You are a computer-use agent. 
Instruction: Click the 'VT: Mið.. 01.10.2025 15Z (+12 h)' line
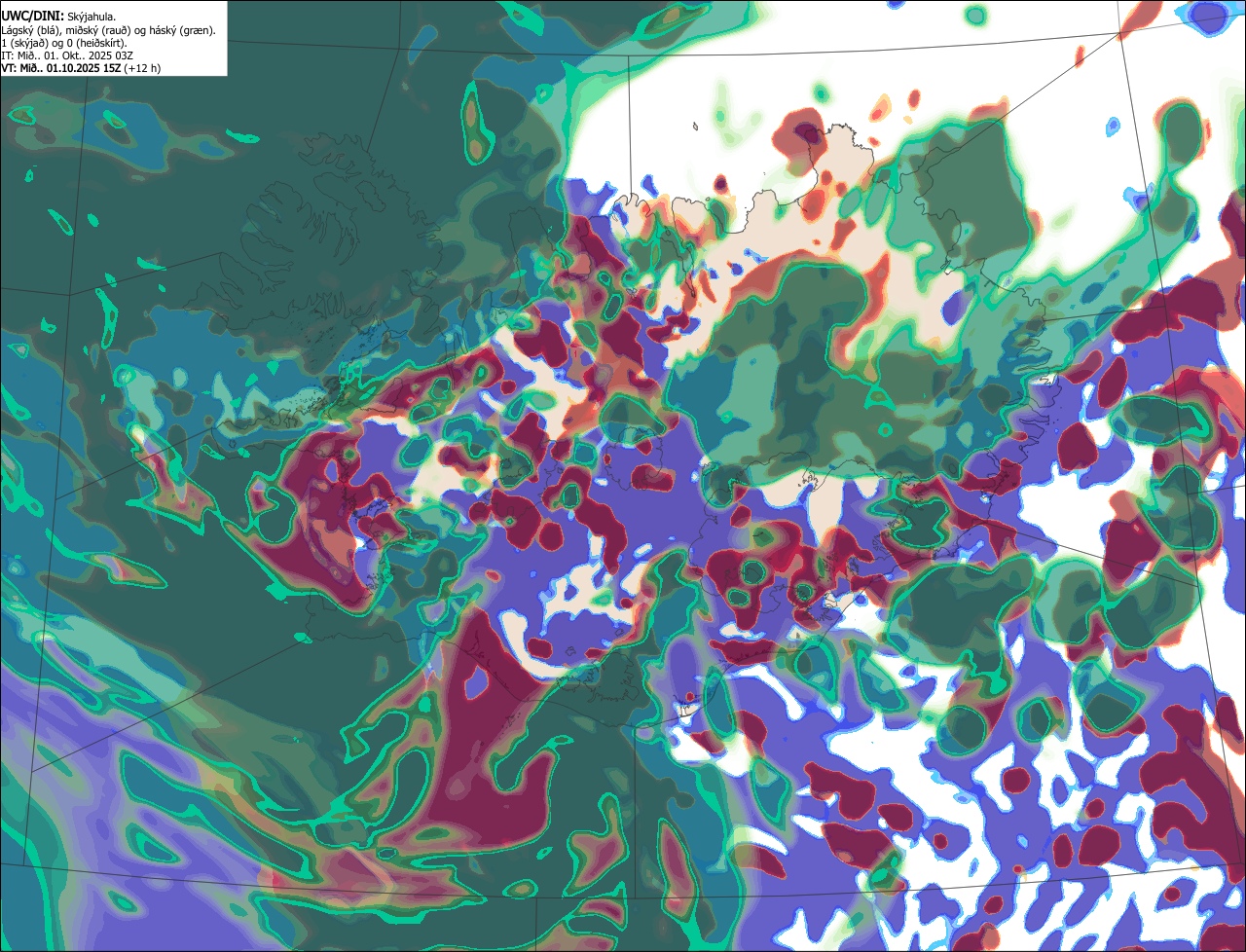click(82, 68)
